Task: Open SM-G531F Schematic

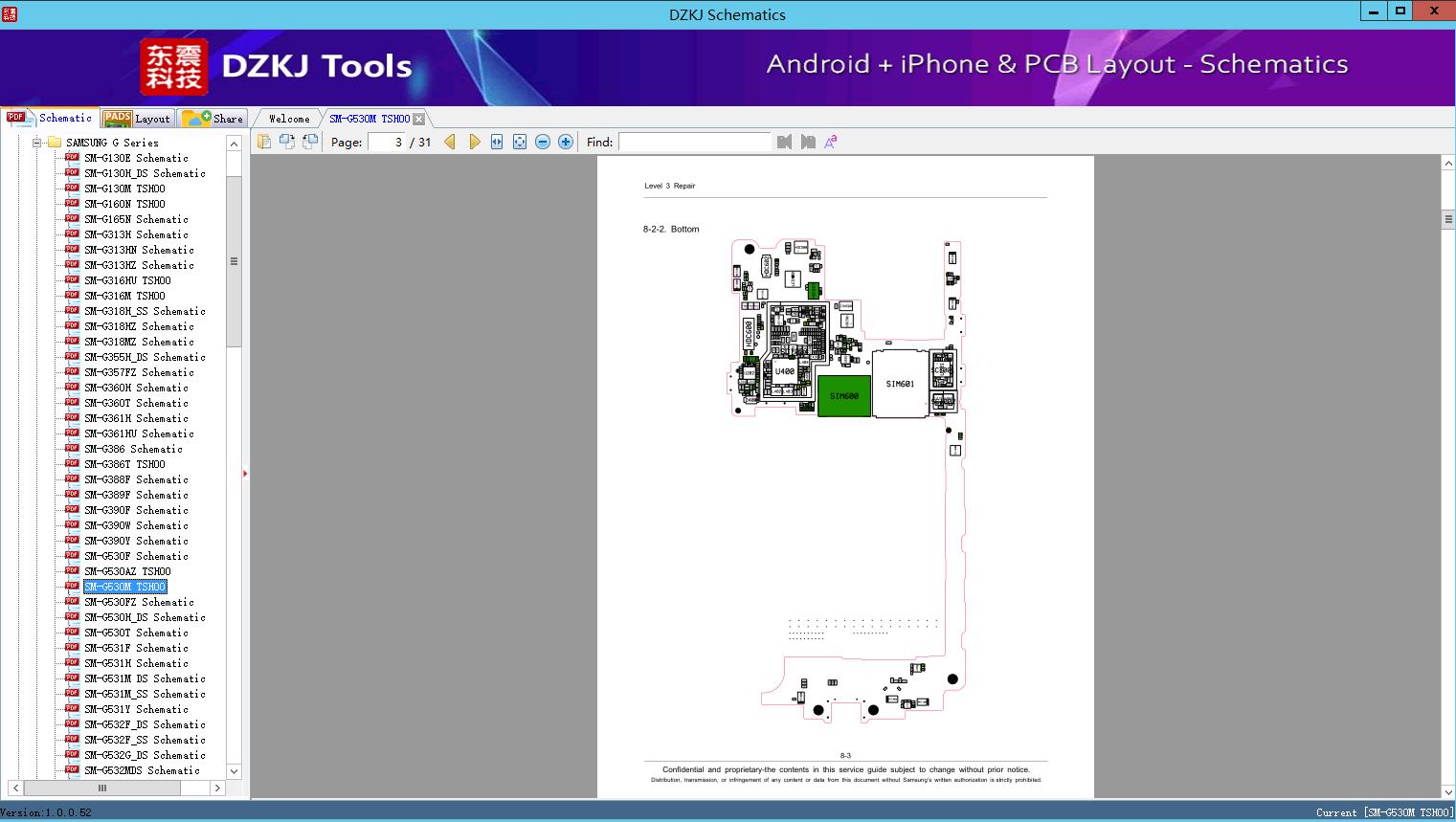Action: coord(136,648)
